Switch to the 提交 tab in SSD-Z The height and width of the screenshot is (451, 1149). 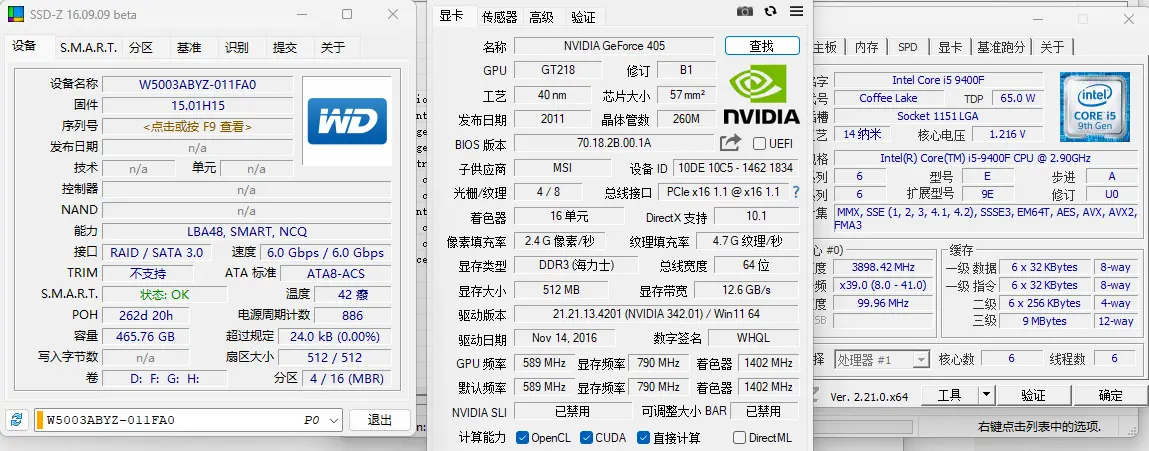pyautogui.click(x=285, y=48)
